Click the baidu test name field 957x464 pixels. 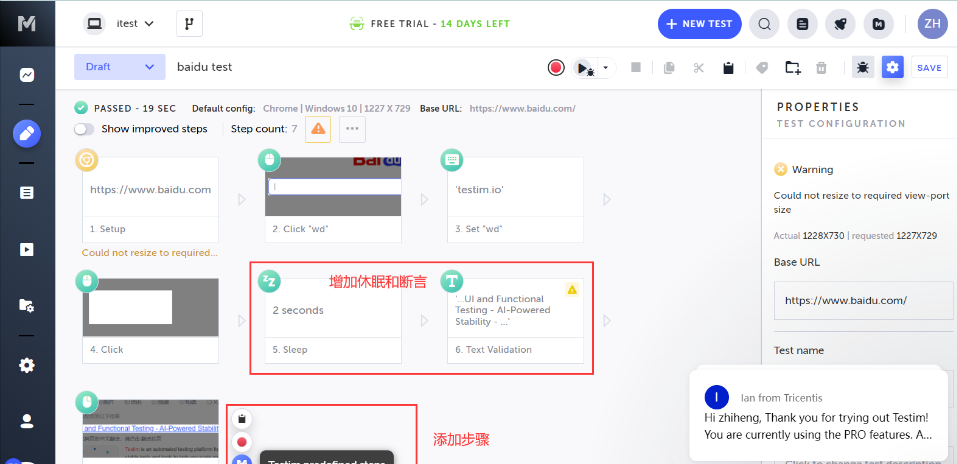tap(204, 67)
